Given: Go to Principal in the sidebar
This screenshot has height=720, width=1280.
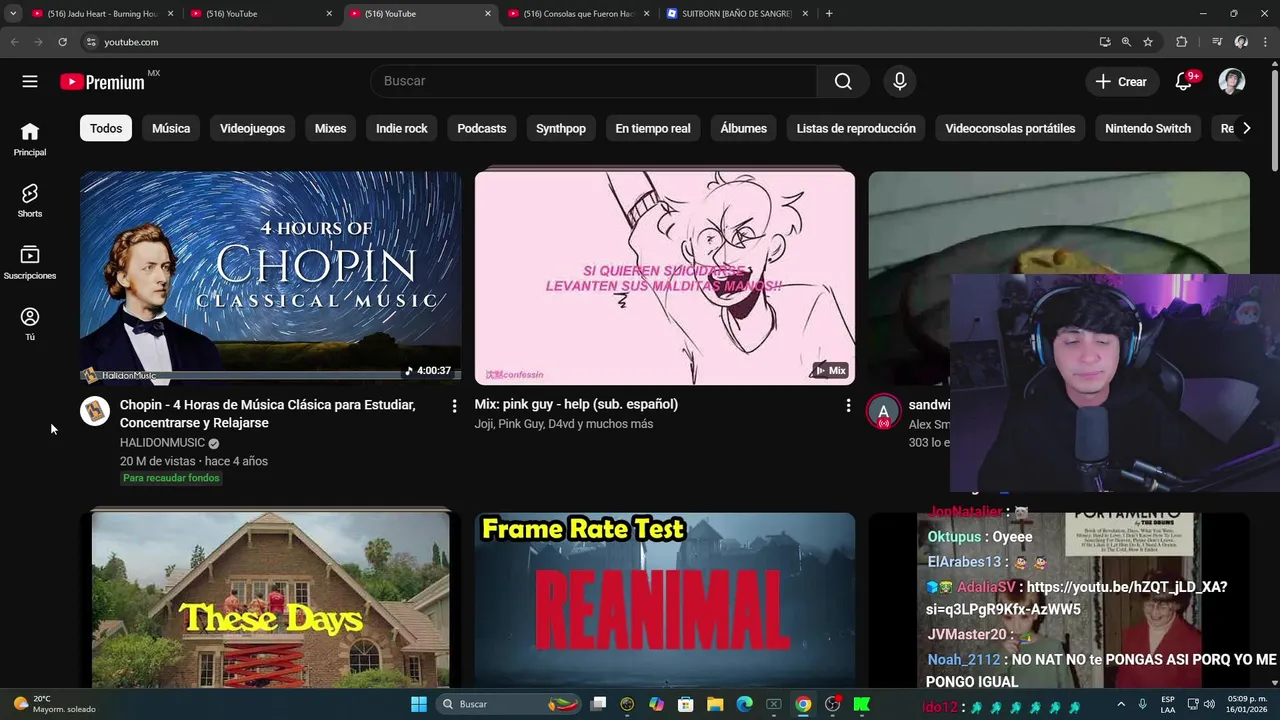Looking at the screenshot, I should 30,139.
